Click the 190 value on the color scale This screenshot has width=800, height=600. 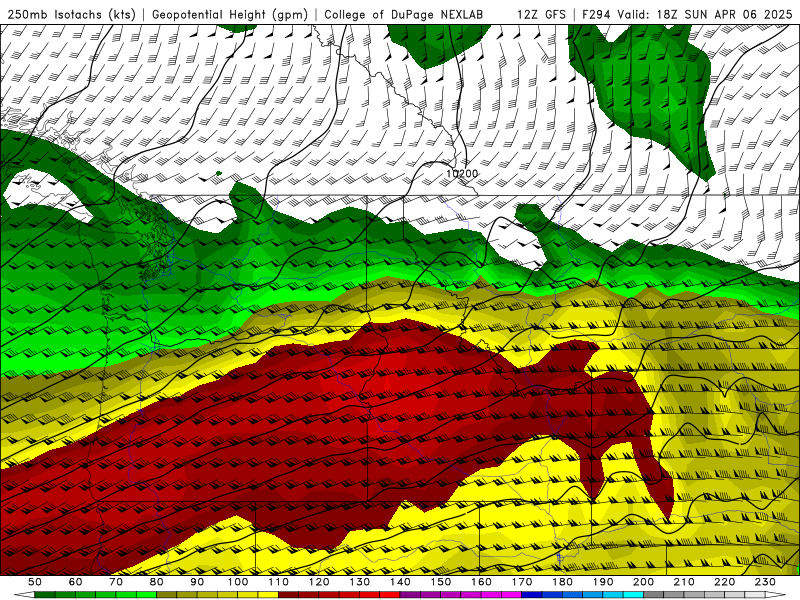pos(603,582)
